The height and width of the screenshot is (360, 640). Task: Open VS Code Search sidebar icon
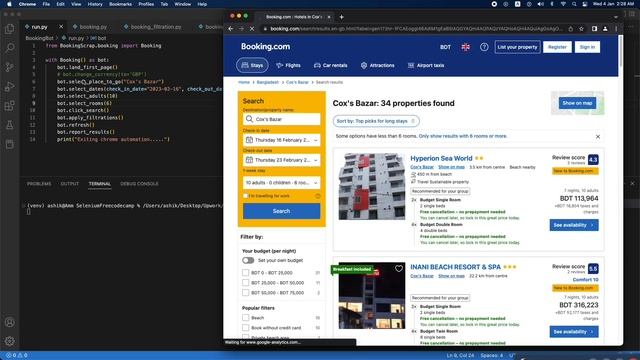(x=9, y=48)
